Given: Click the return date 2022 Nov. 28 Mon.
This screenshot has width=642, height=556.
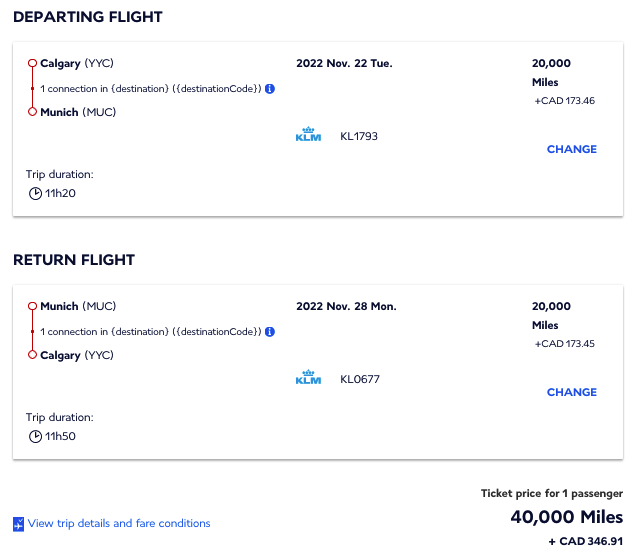Looking at the screenshot, I should [346, 306].
